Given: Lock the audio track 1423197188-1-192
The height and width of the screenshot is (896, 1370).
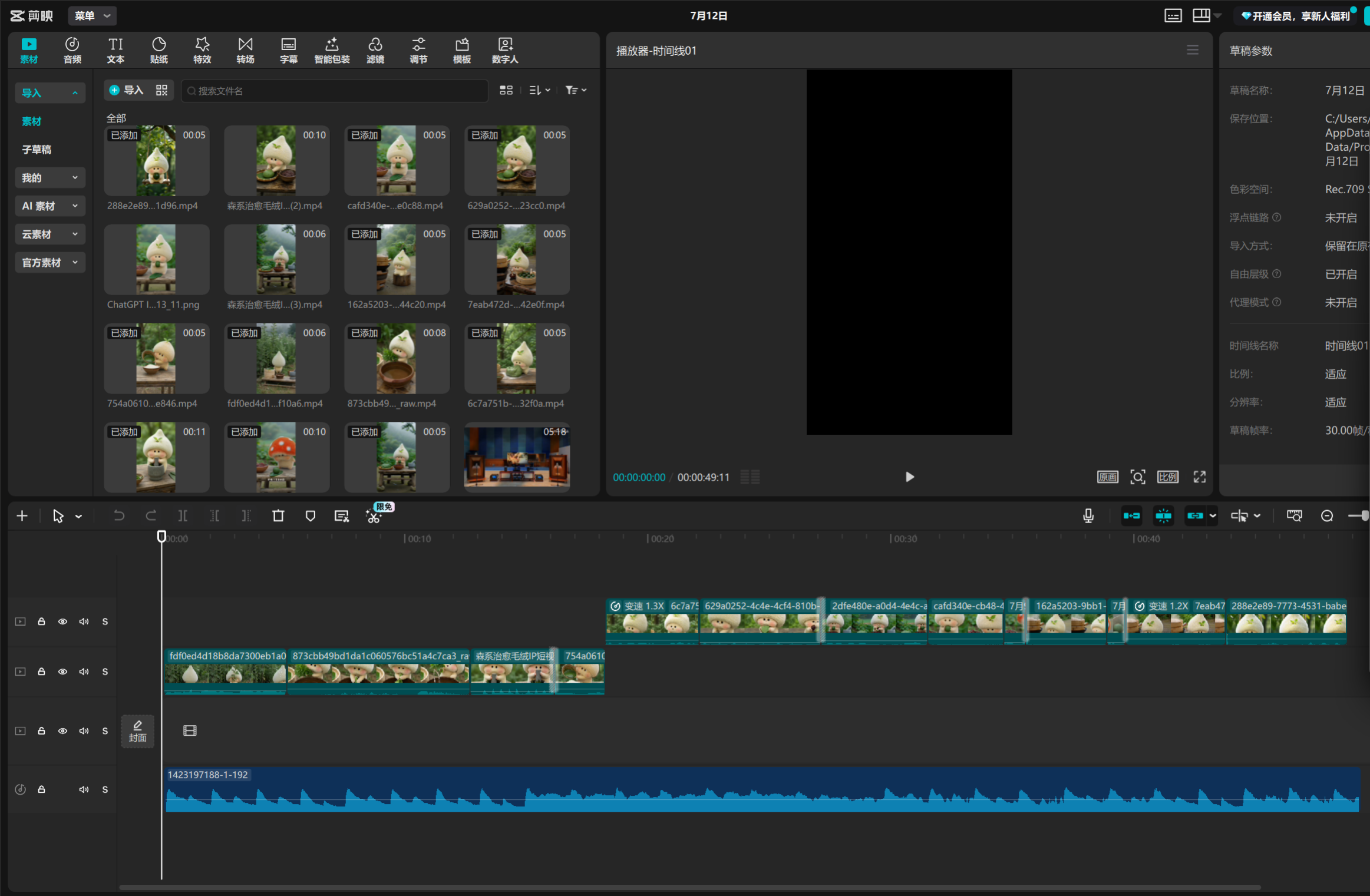Looking at the screenshot, I should coord(41,789).
